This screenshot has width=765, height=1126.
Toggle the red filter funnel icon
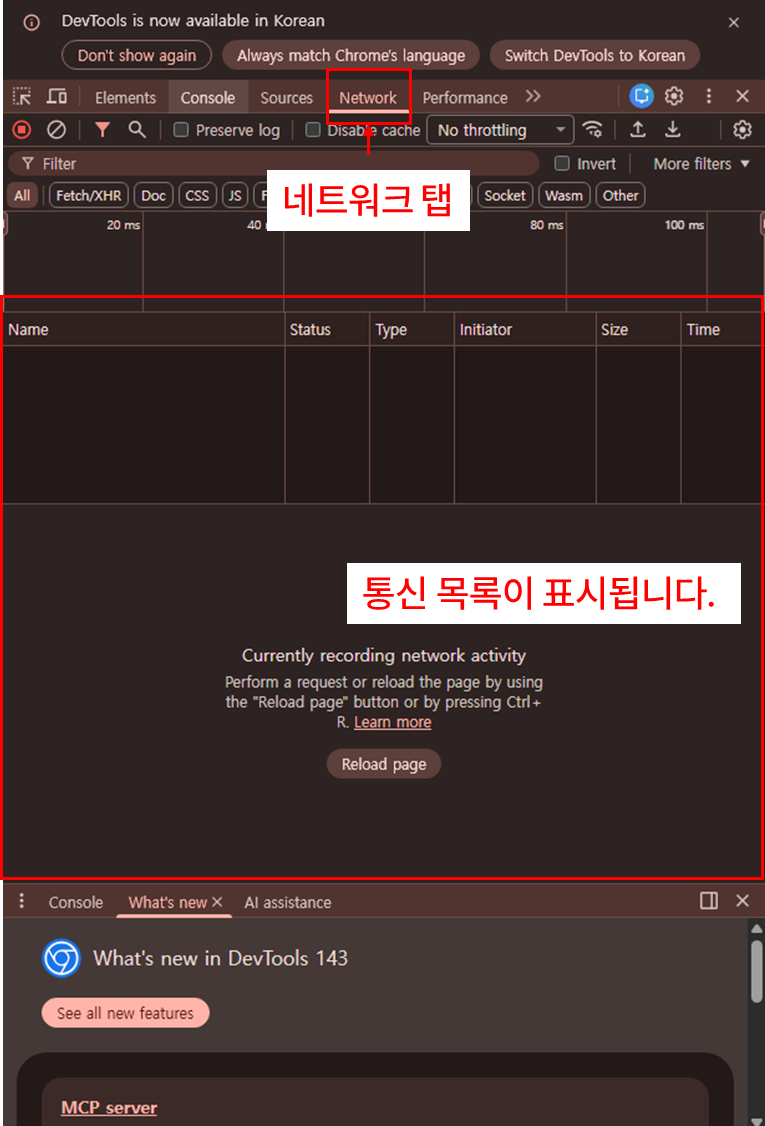[102, 129]
